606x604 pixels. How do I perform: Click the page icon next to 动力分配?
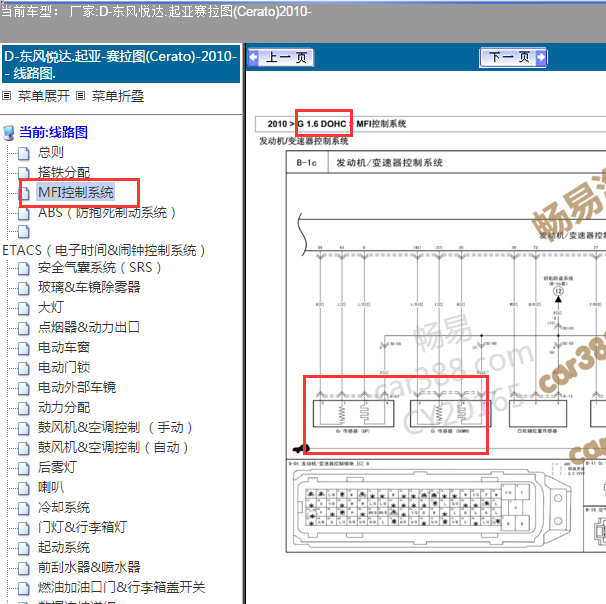(x=24, y=408)
